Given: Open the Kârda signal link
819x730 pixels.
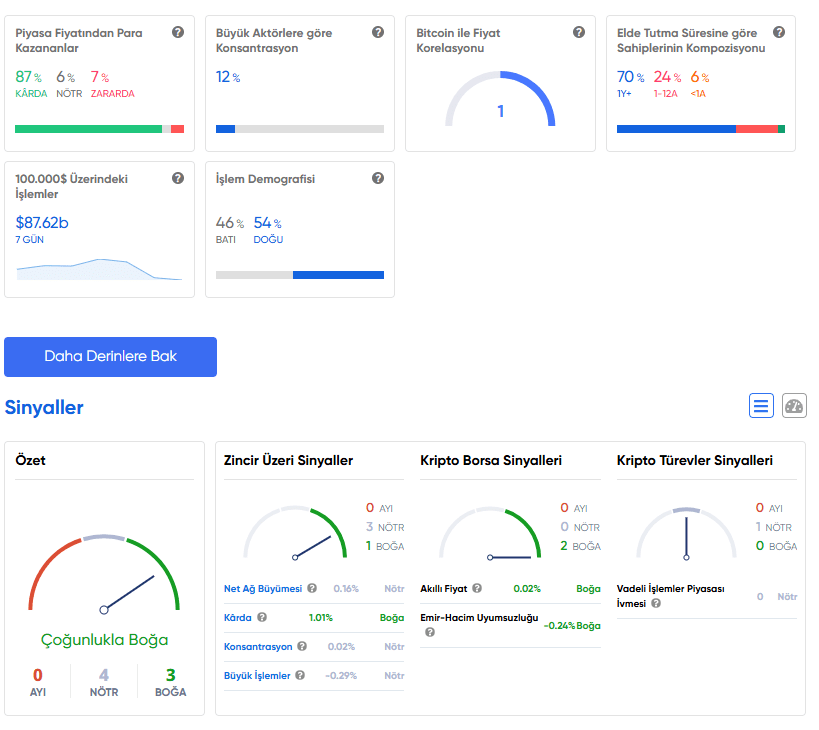Looking at the screenshot, I should point(238,618).
